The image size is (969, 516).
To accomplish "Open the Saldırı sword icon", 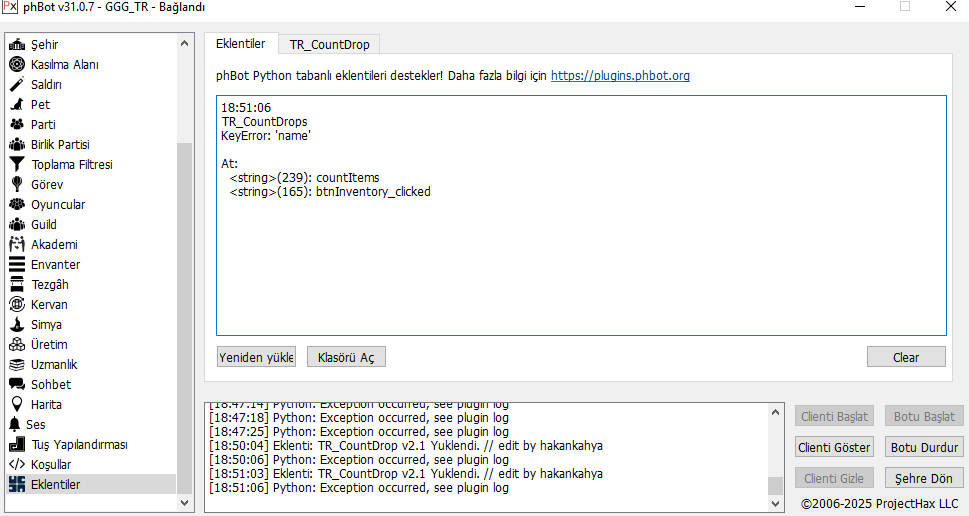I will click(16, 85).
